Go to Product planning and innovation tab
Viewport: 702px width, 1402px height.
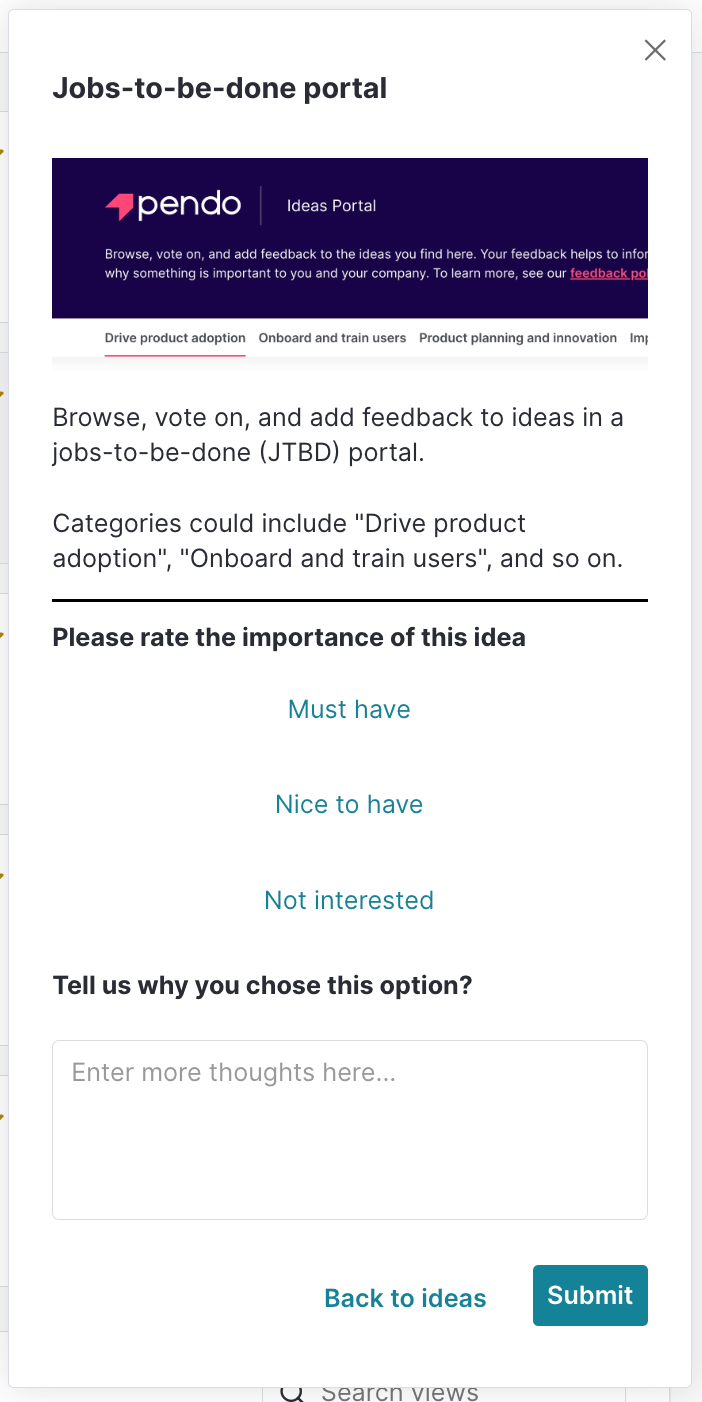(518, 338)
